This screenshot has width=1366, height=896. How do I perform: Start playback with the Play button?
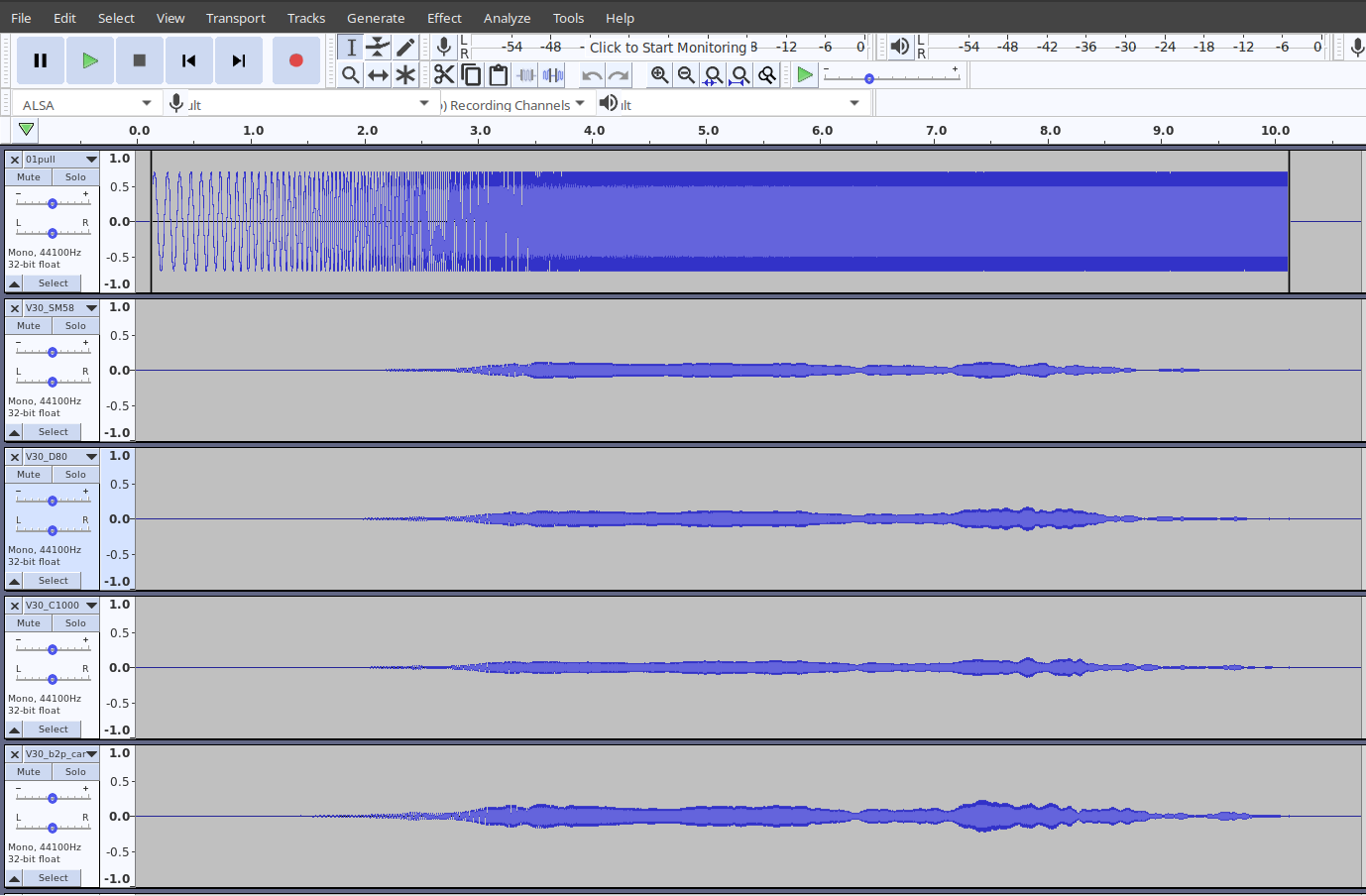[90, 60]
